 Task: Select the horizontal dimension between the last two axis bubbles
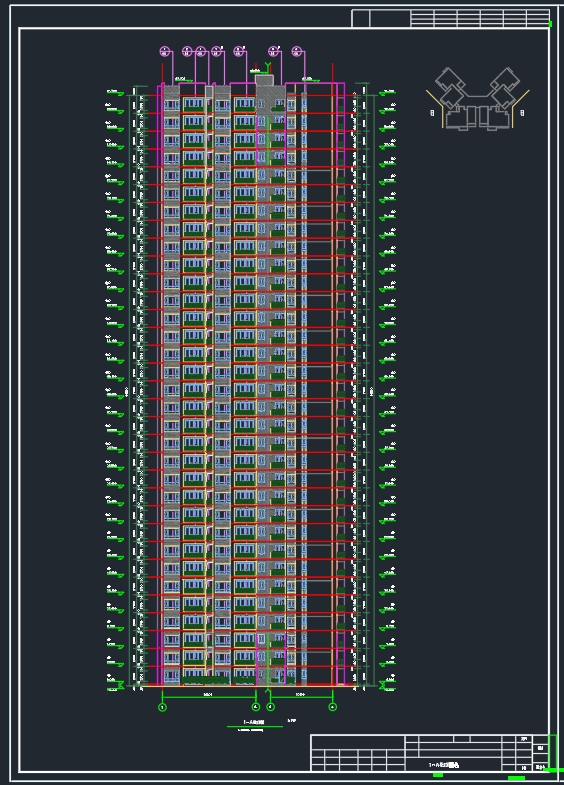(x=301, y=696)
